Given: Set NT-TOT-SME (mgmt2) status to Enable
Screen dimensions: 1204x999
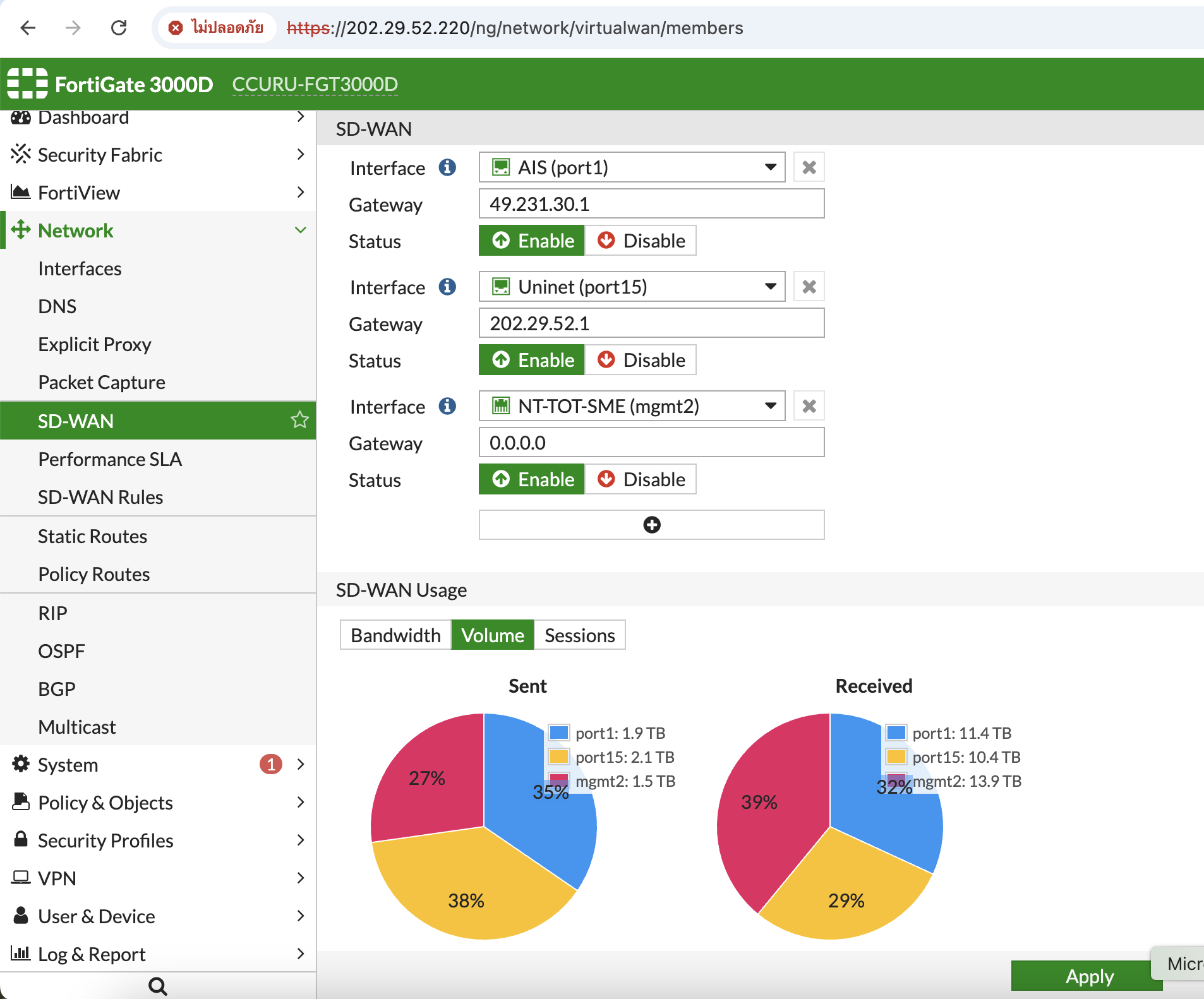Looking at the screenshot, I should click(532, 479).
